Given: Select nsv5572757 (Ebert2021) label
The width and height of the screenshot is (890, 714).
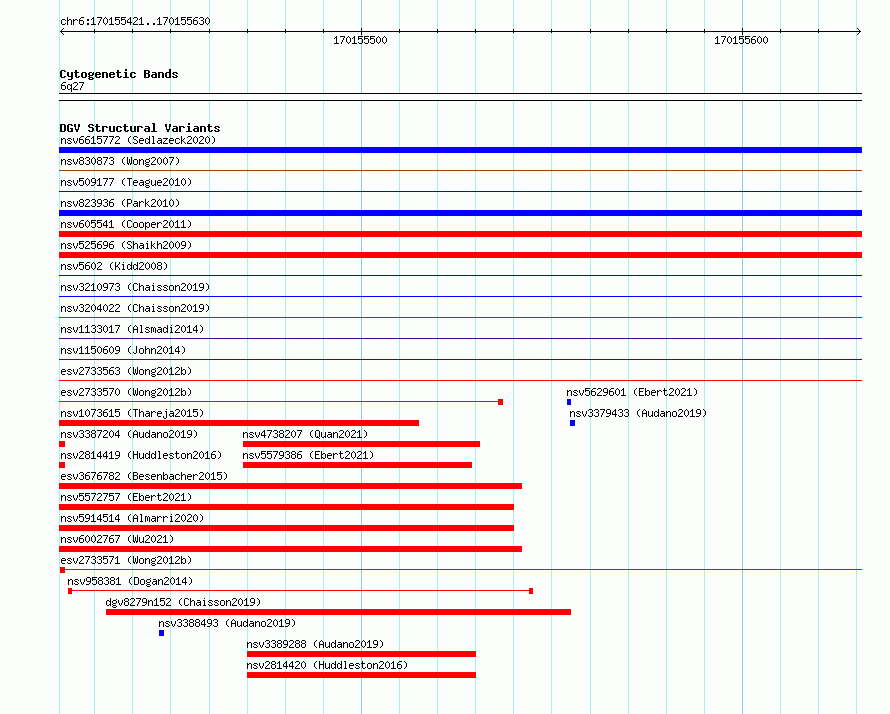Looking at the screenshot, I should tap(126, 497).
